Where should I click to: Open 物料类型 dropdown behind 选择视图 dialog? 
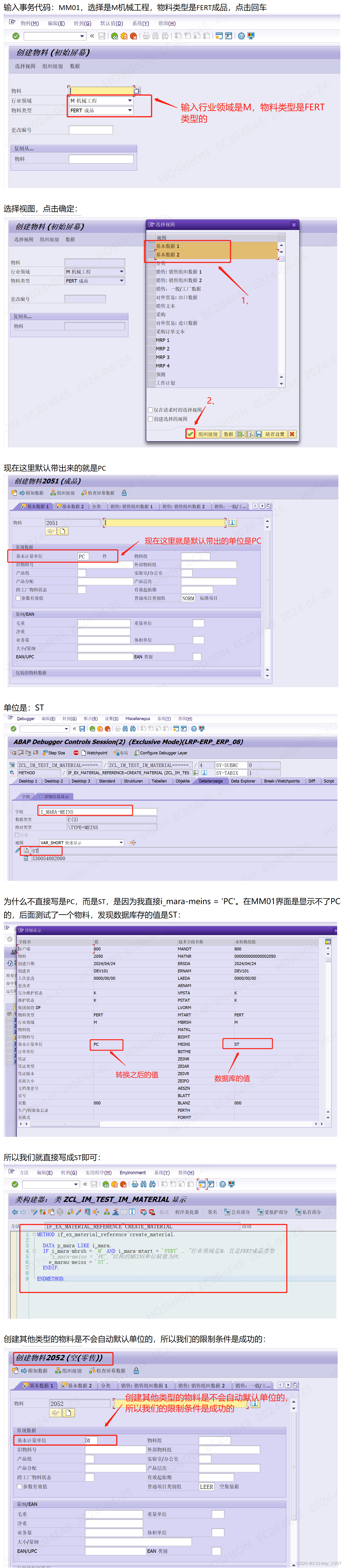pyautogui.click(x=122, y=281)
